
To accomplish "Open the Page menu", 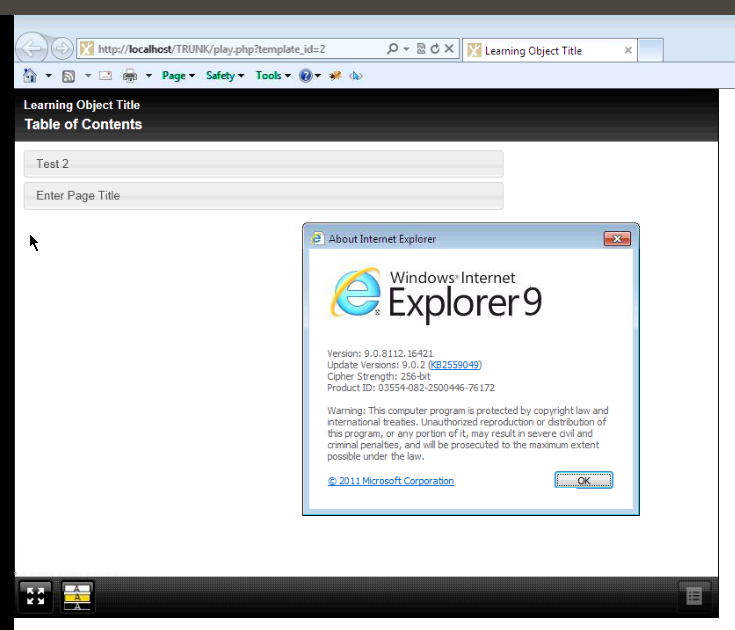I will coord(178,75).
